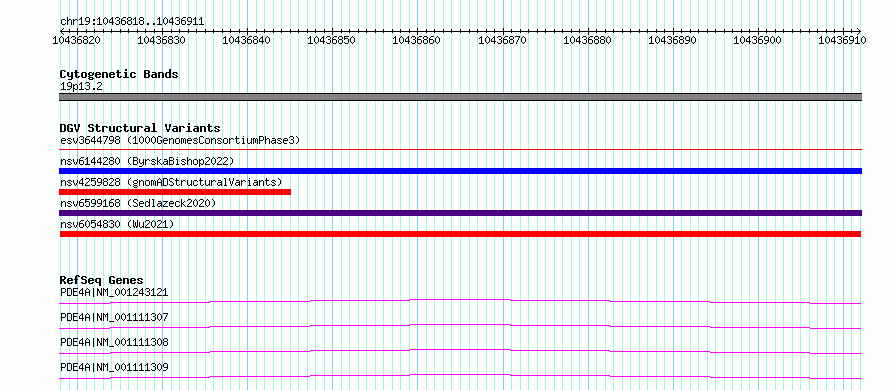Click the red nsv6054830 variant bar
The width and height of the screenshot is (890, 390).
[x=460, y=234]
